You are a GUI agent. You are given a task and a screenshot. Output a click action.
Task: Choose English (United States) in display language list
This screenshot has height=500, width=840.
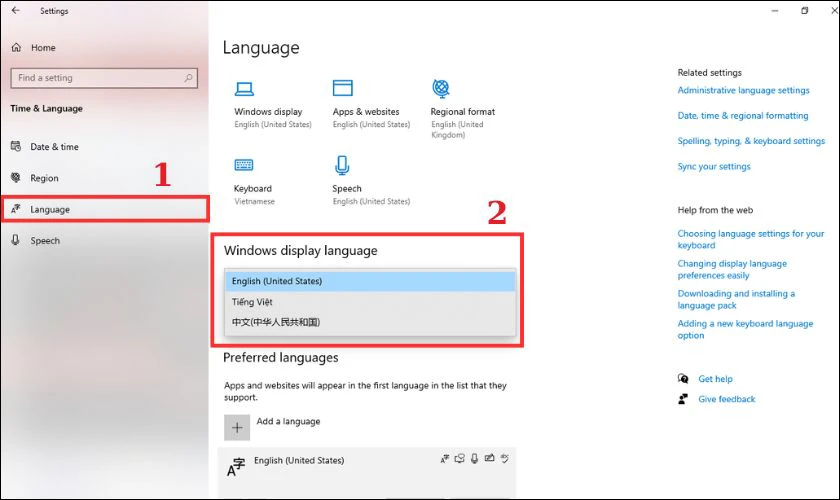point(370,281)
